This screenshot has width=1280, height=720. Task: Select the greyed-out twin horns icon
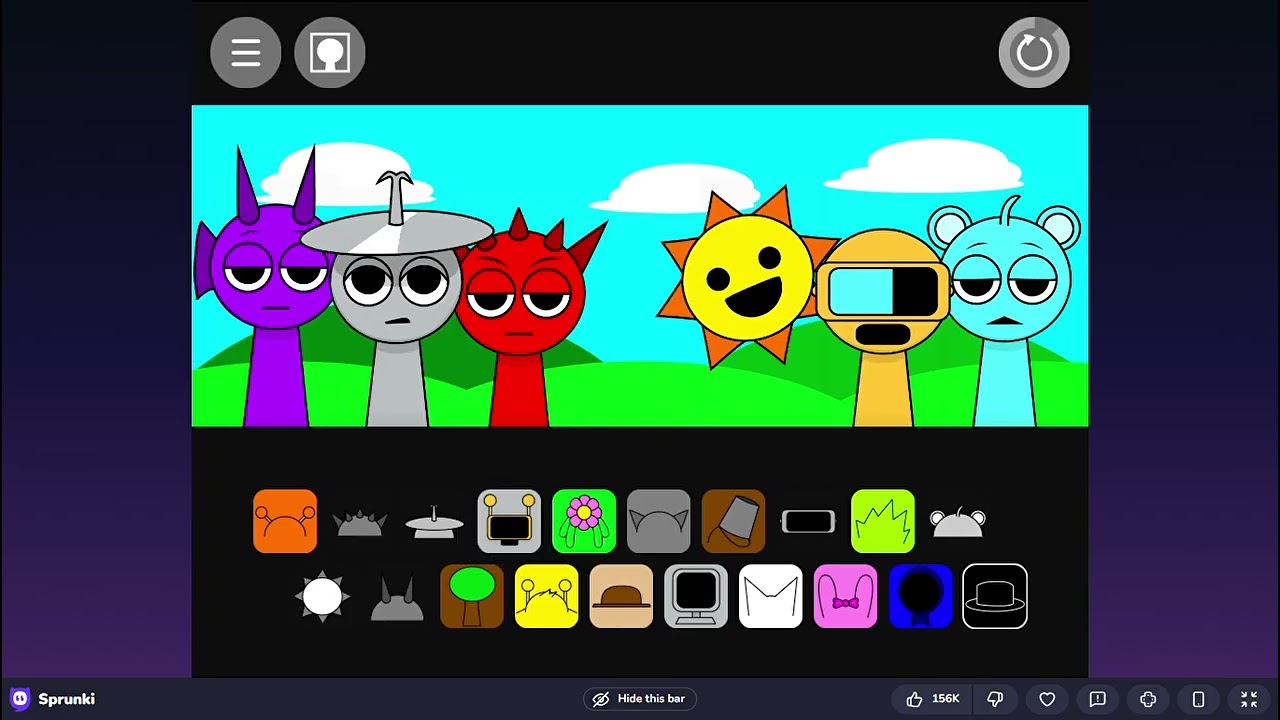click(397, 597)
